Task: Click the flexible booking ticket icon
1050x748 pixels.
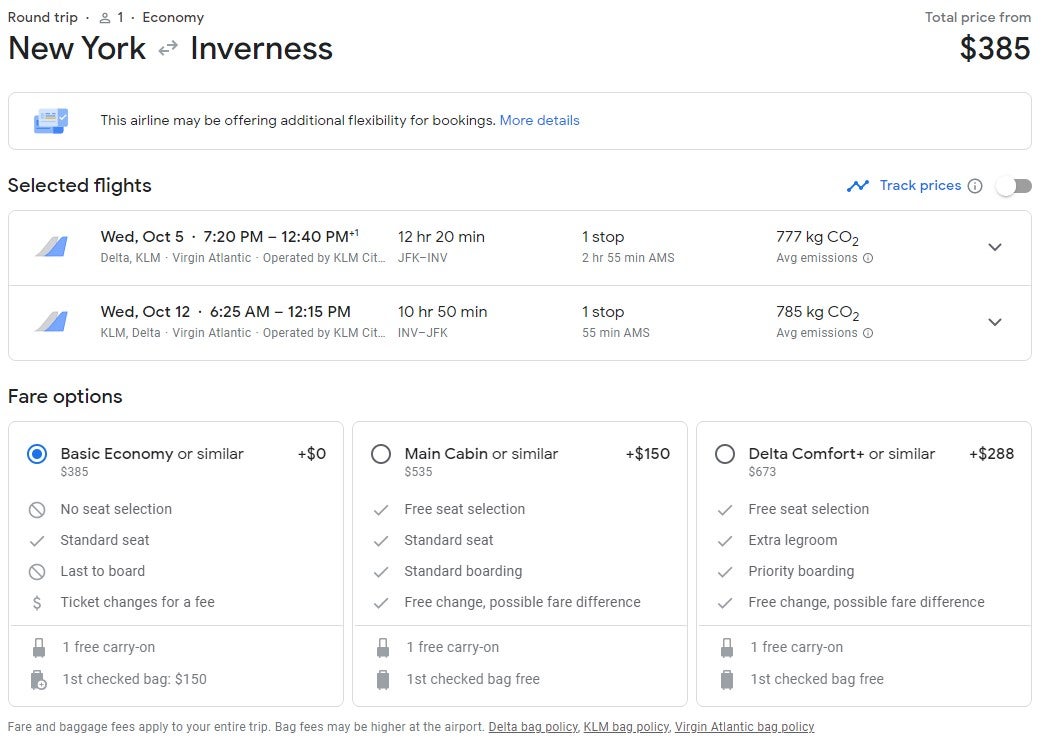Action: pyautogui.click(x=51, y=121)
